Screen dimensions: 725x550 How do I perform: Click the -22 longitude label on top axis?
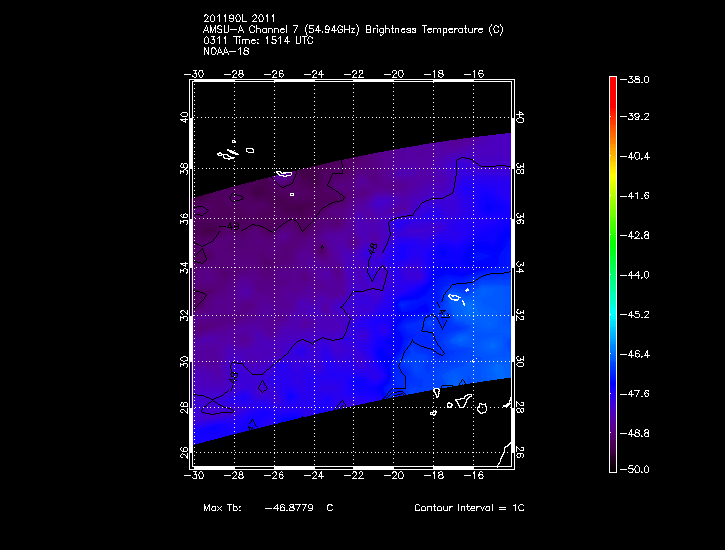click(x=354, y=74)
